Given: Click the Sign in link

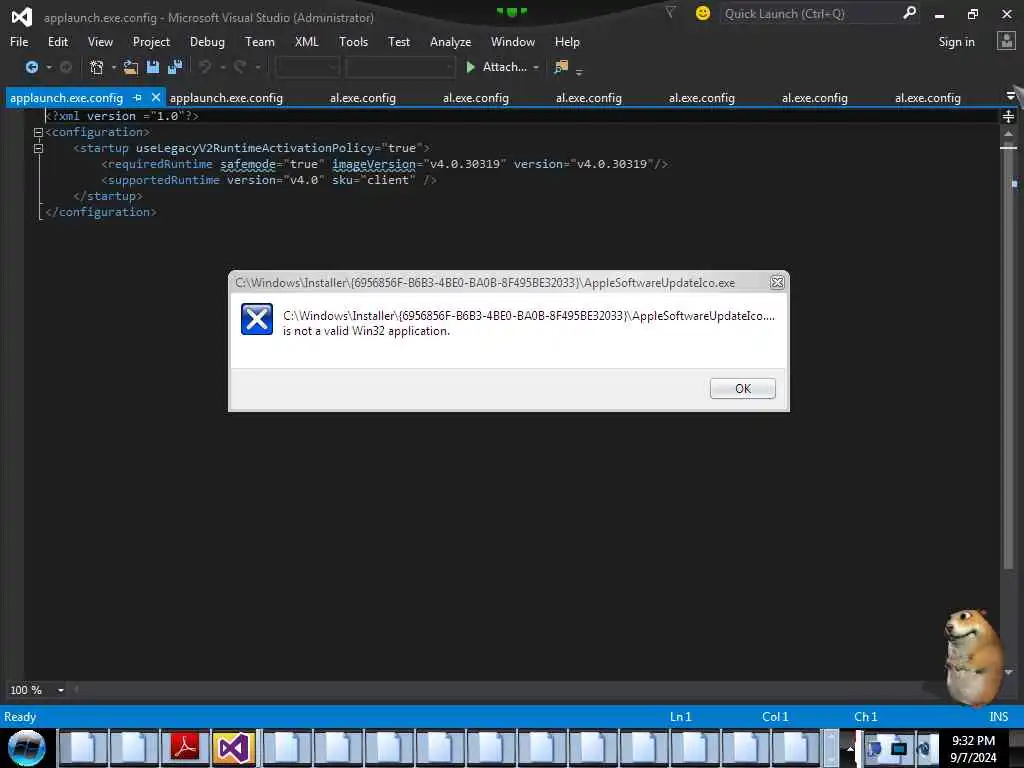Looking at the screenshot, I should [x=956, y=42].
